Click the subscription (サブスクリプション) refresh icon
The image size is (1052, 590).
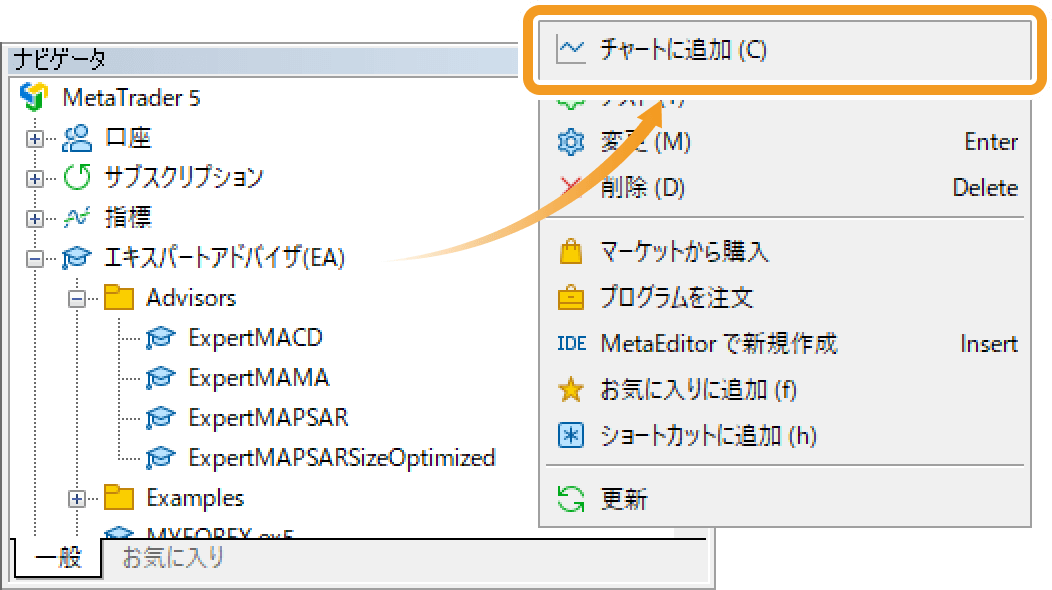(x=77, y=177)
